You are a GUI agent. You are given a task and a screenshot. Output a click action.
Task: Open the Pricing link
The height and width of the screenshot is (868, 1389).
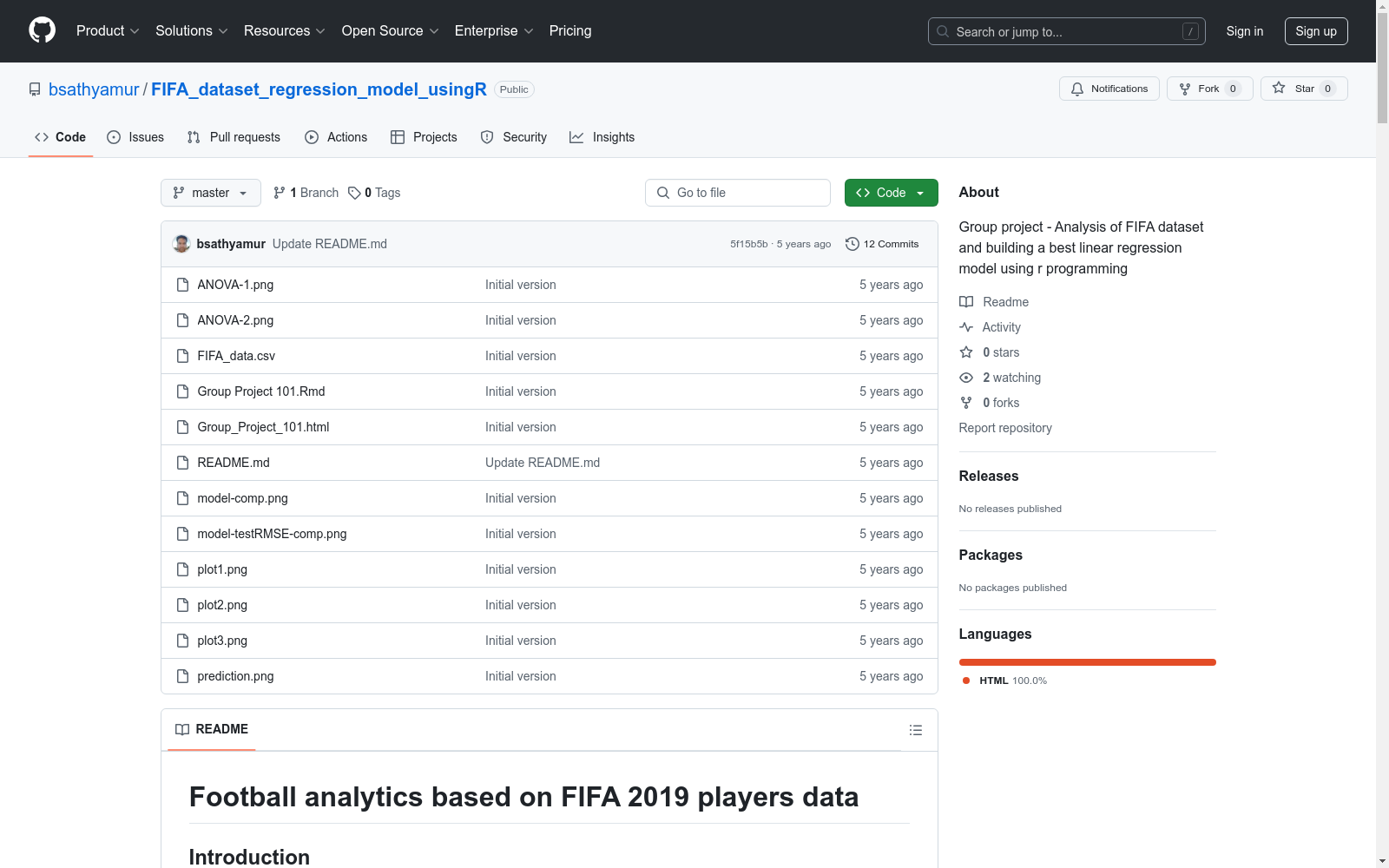pos(570,30)
